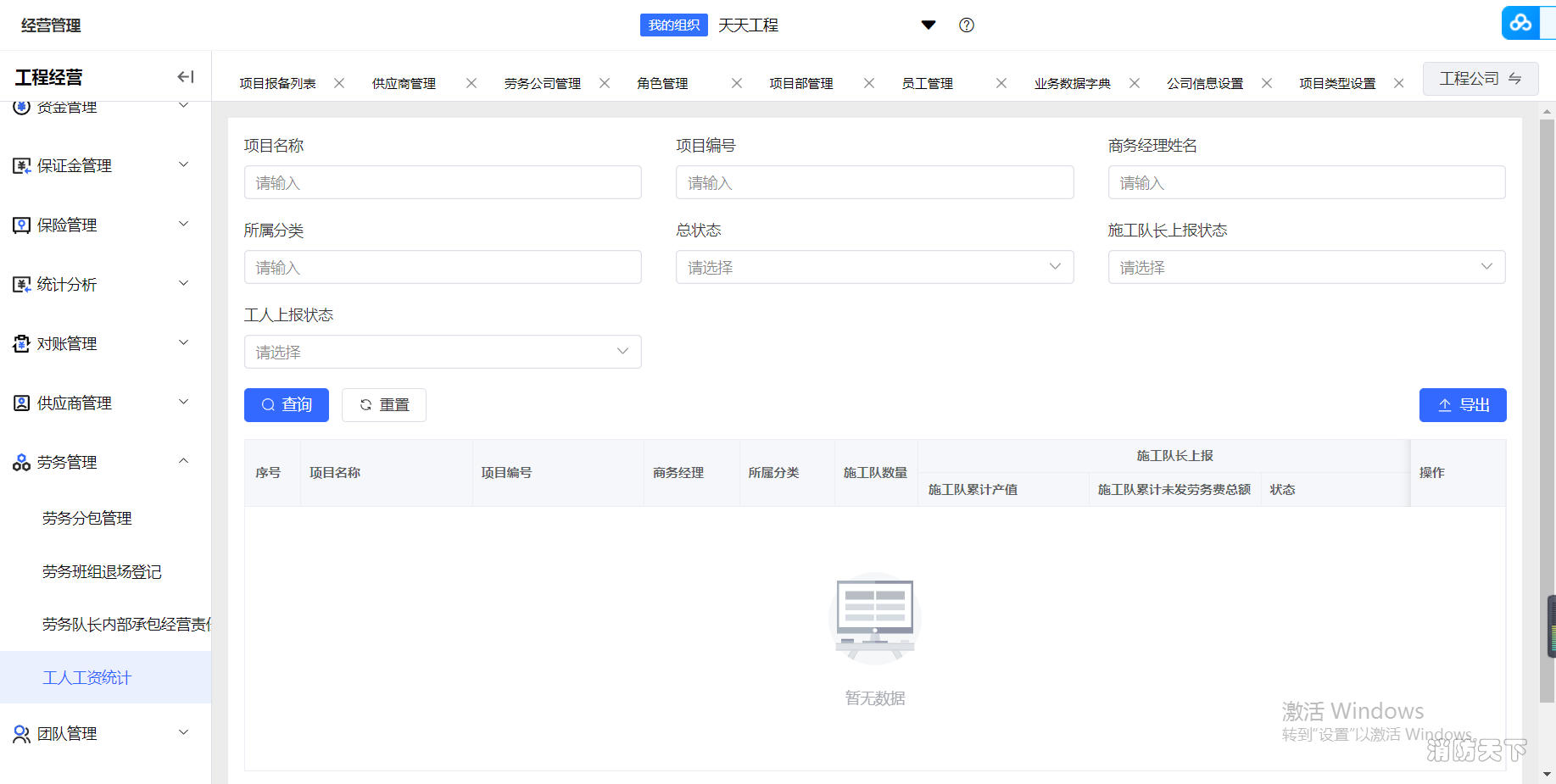Image resolution: width=1556 pixels, height=784 pixels.
Task: Open the 总状态 dropdown
Action: [874, 267]
